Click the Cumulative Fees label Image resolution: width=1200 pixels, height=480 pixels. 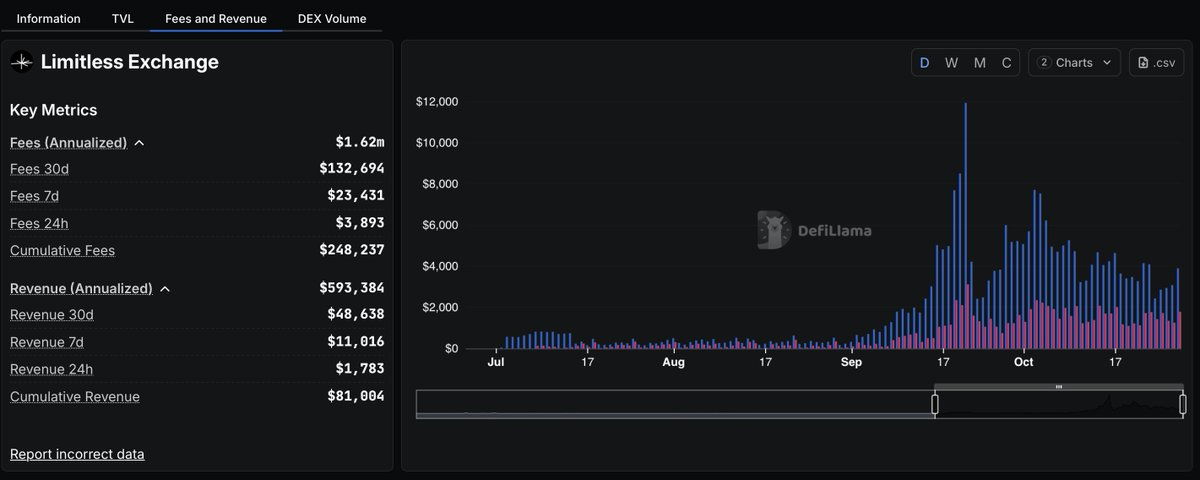click(x=62, y=250)
